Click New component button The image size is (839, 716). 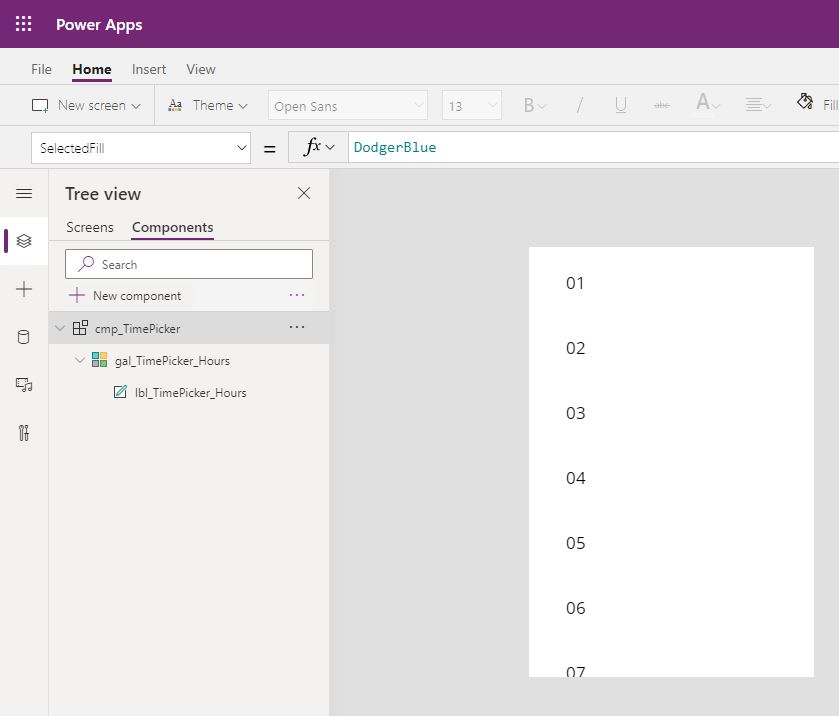(x=126, y=295)
